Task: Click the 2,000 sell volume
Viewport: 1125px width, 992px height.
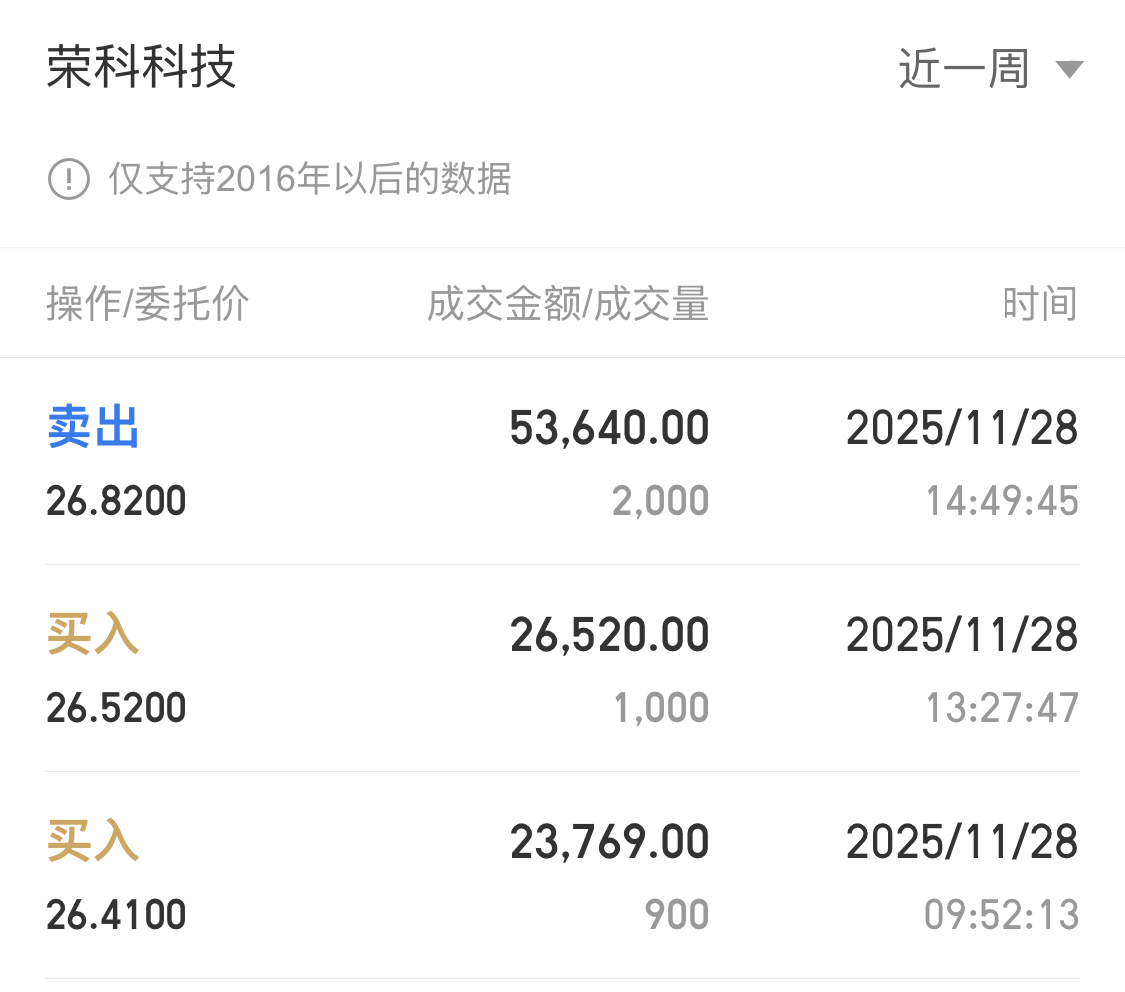Action: click(x=660, y=501)
